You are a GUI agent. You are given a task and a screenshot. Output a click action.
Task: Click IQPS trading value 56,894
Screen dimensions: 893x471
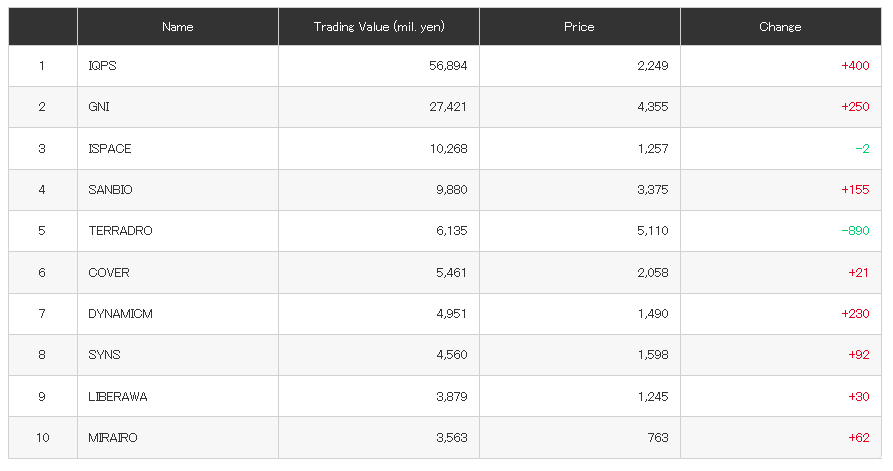coord(448,66)
